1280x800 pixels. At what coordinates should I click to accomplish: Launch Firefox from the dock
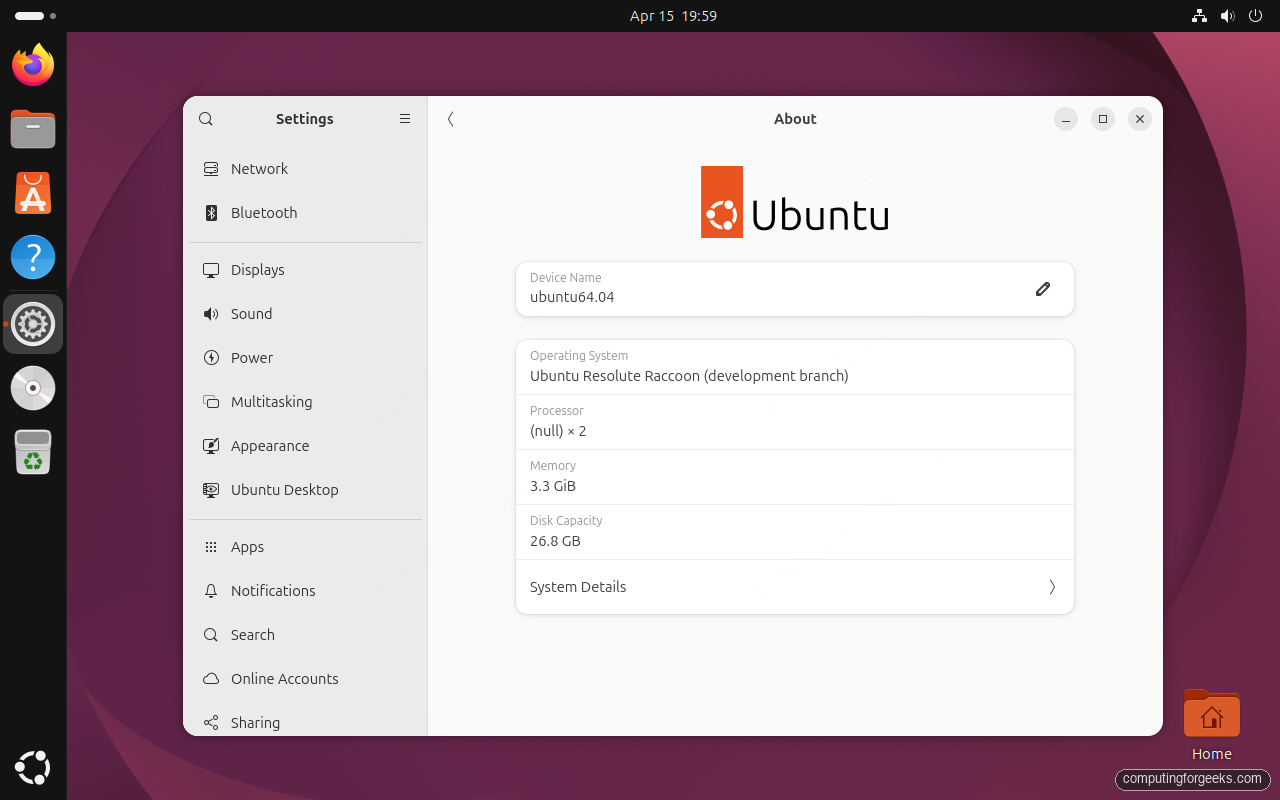click(x=33, y=64)
